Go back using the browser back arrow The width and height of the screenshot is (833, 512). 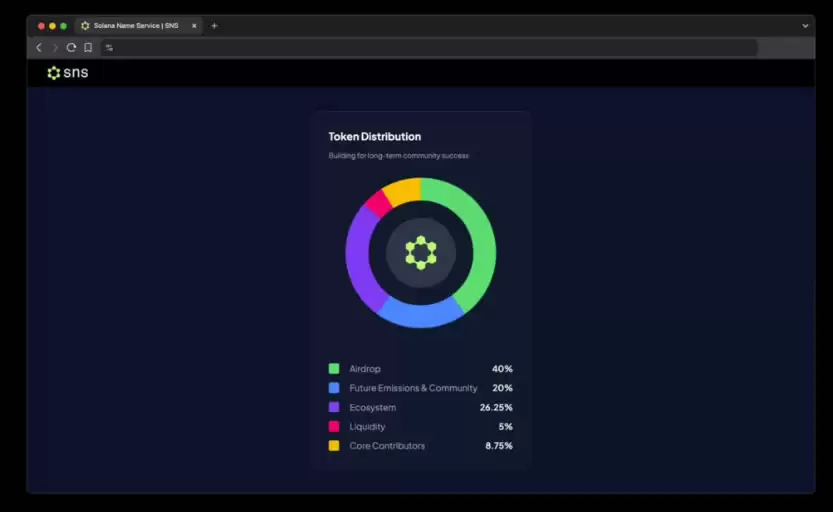(39, 47)
